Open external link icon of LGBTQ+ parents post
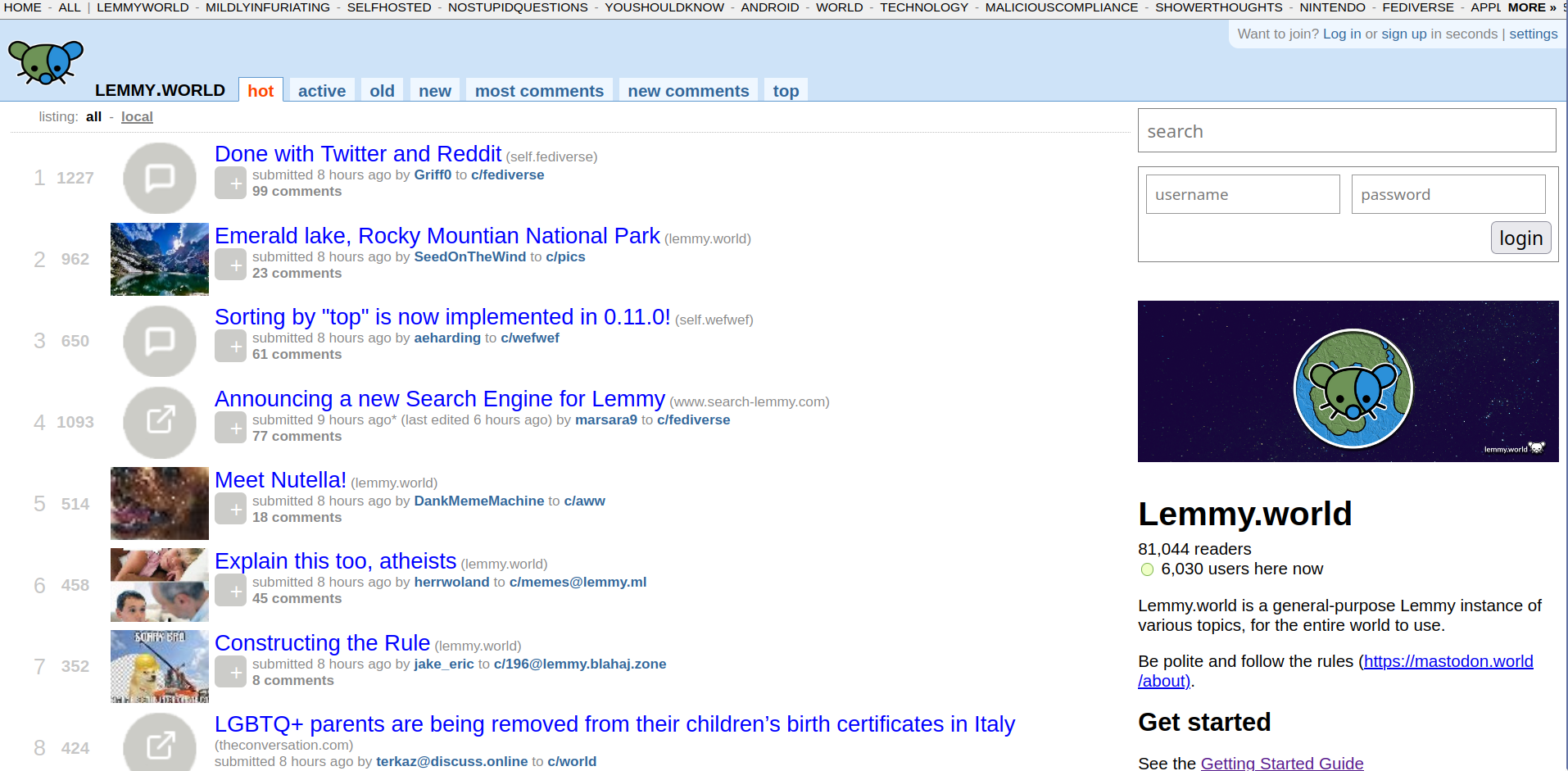1568x771 pixels. 160,744
